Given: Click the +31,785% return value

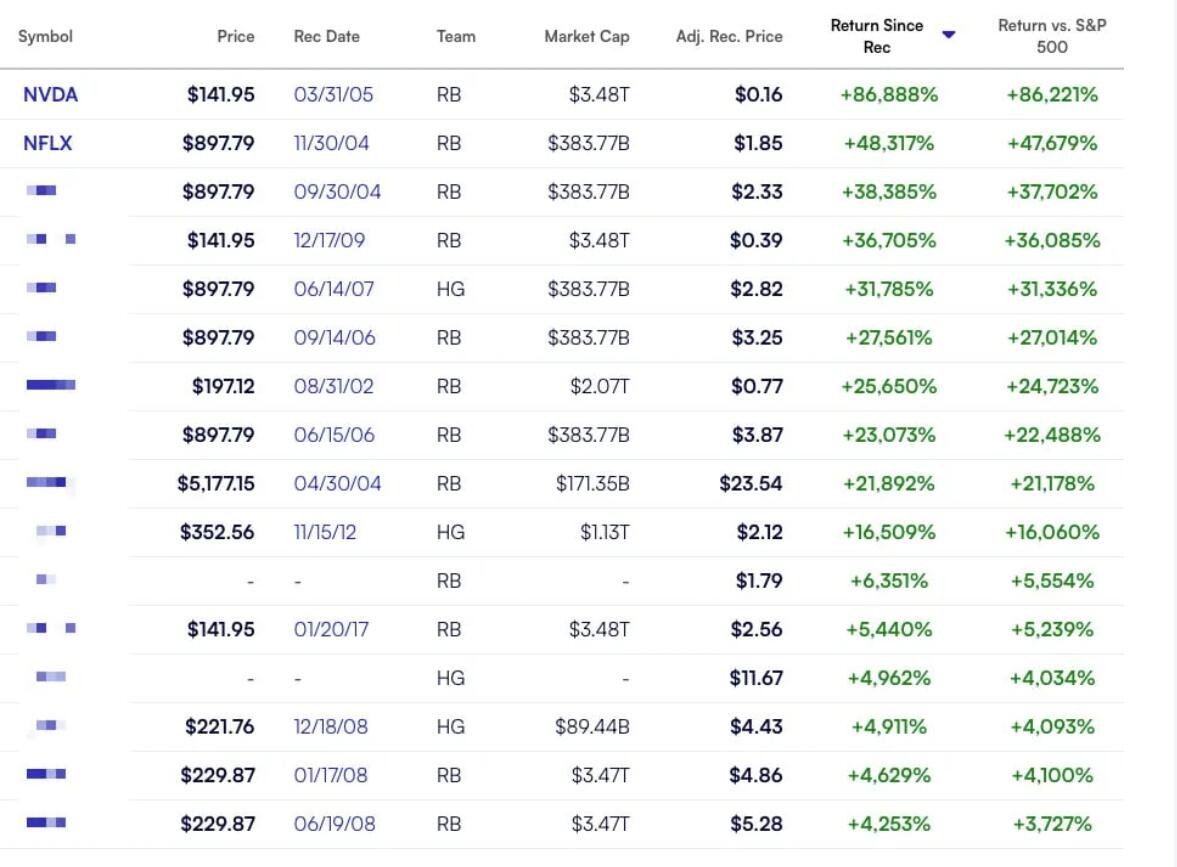Looking at the screenshot, I should [889, 289].
